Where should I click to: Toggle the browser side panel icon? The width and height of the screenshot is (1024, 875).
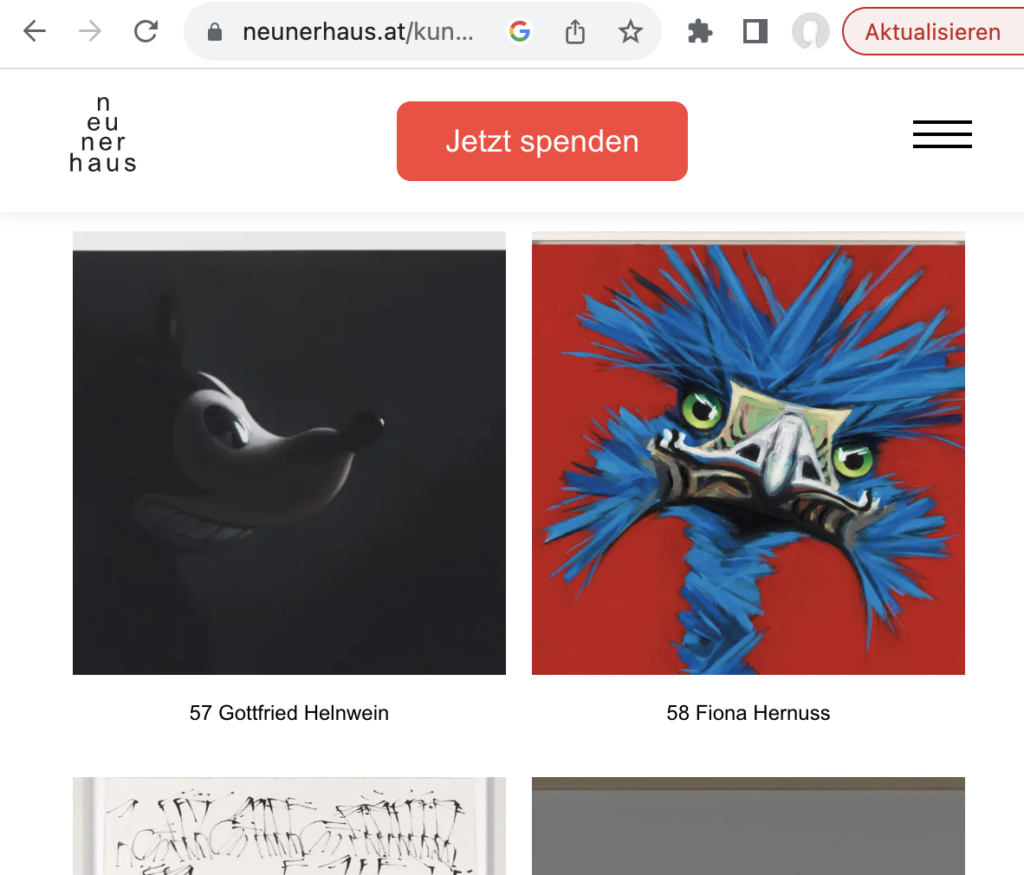(755, 31)
